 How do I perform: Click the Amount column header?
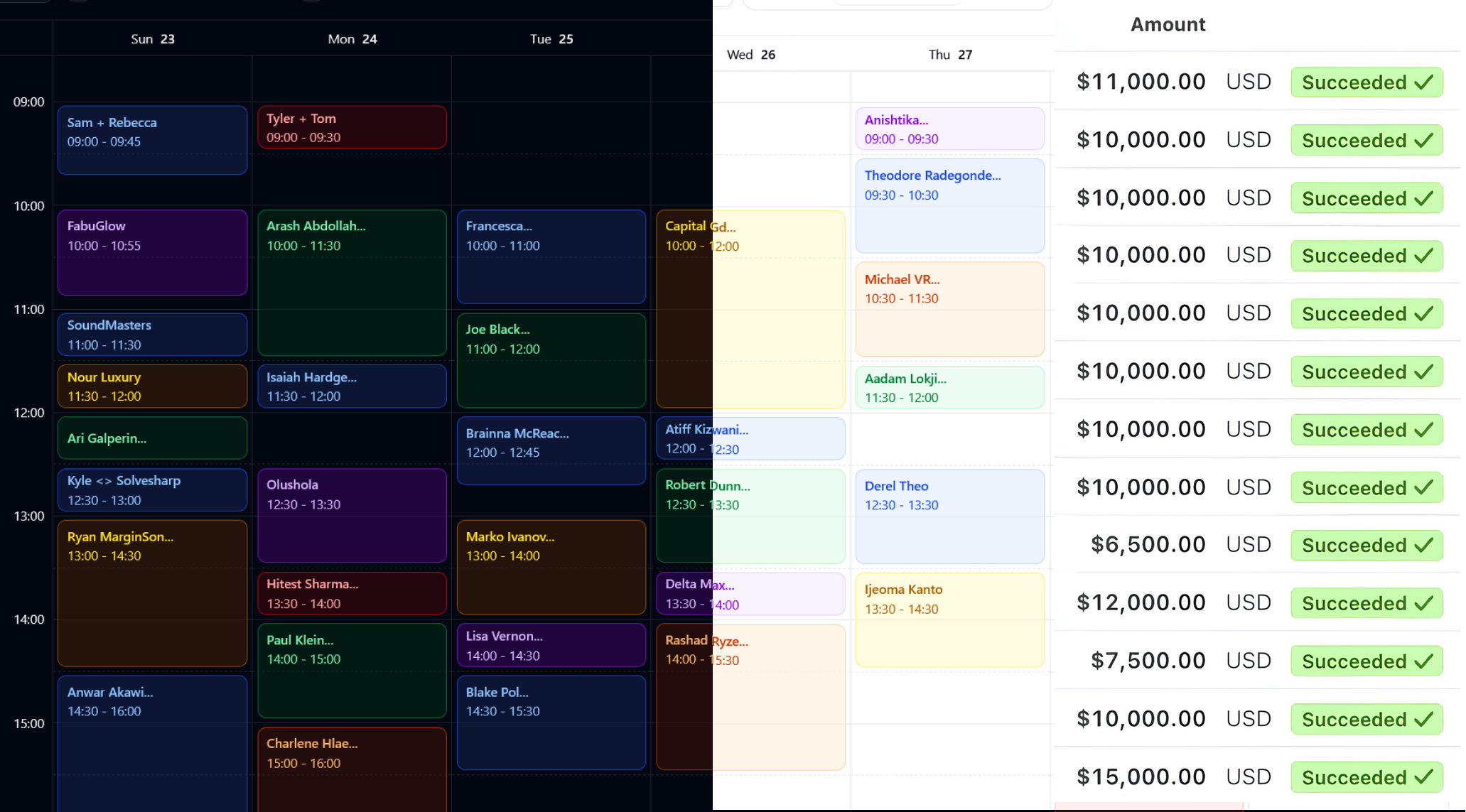pyautogui.click(x=1168, y=25)
